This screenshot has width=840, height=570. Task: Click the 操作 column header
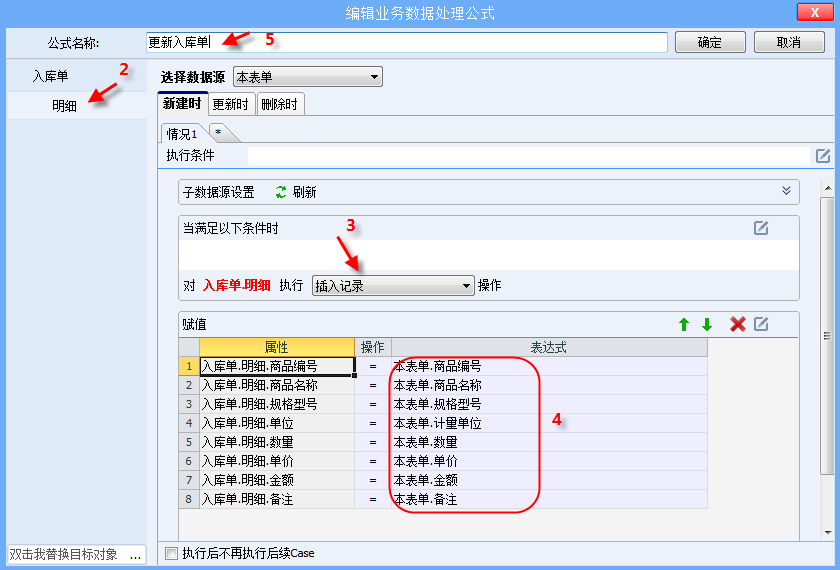click(372, 347)
